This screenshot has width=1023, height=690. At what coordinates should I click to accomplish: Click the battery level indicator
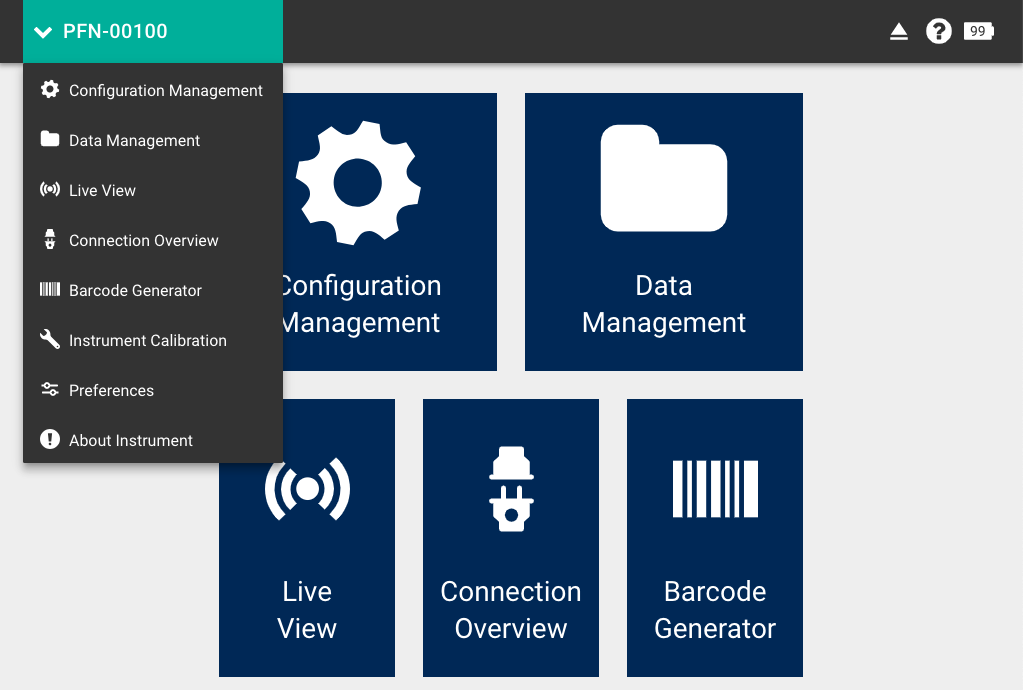[x=978, y=32]
